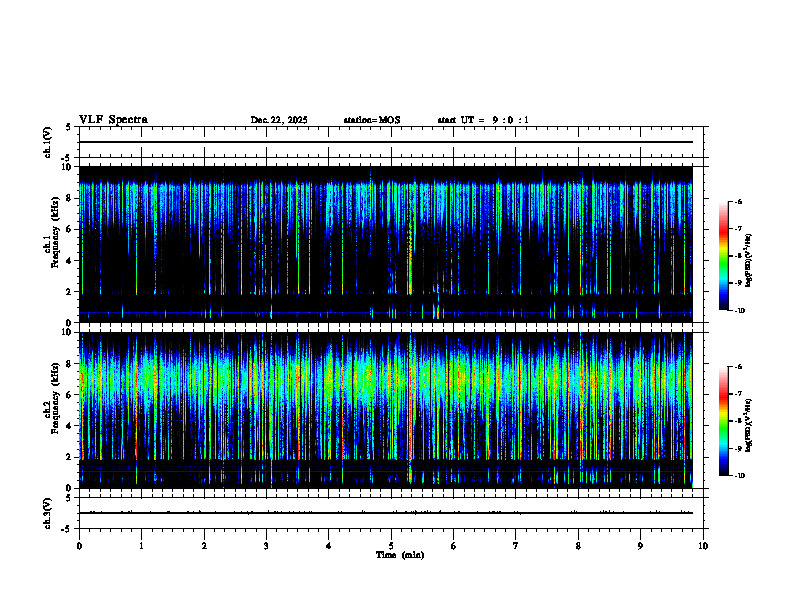The height and width of the screenshot is (612, 792).
Task: Click the '-10' label on ch.1 color bar
Action: coord(740,310)
